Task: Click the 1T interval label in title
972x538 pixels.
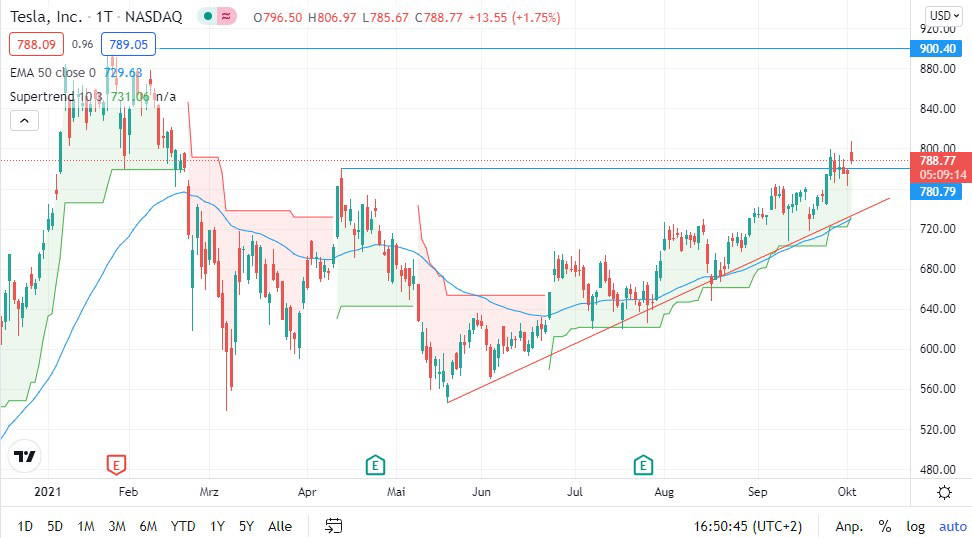Action: coord(105,17)
